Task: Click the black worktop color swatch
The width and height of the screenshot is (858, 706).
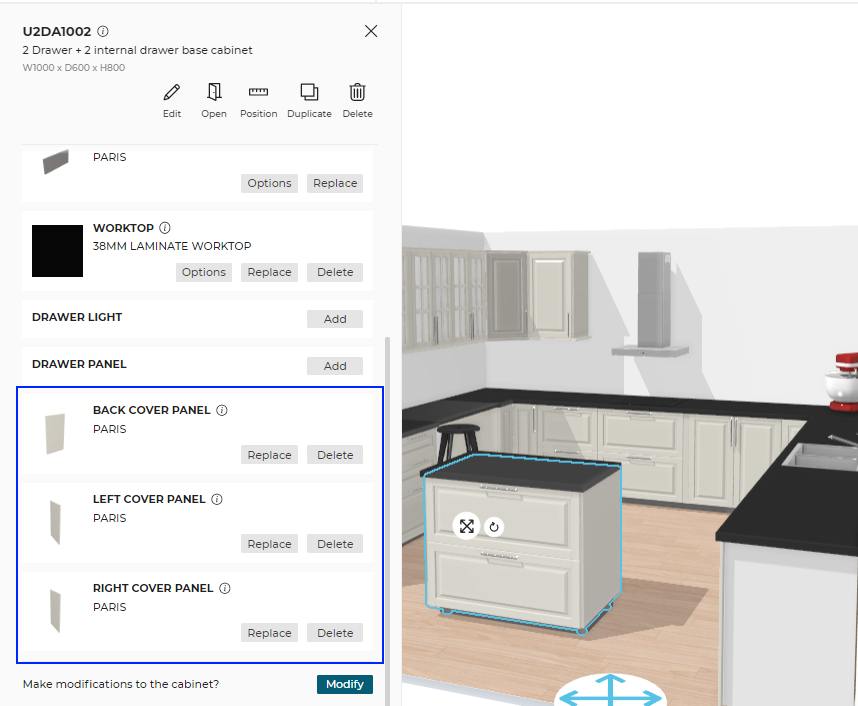Action: click(x=57, y=250)
